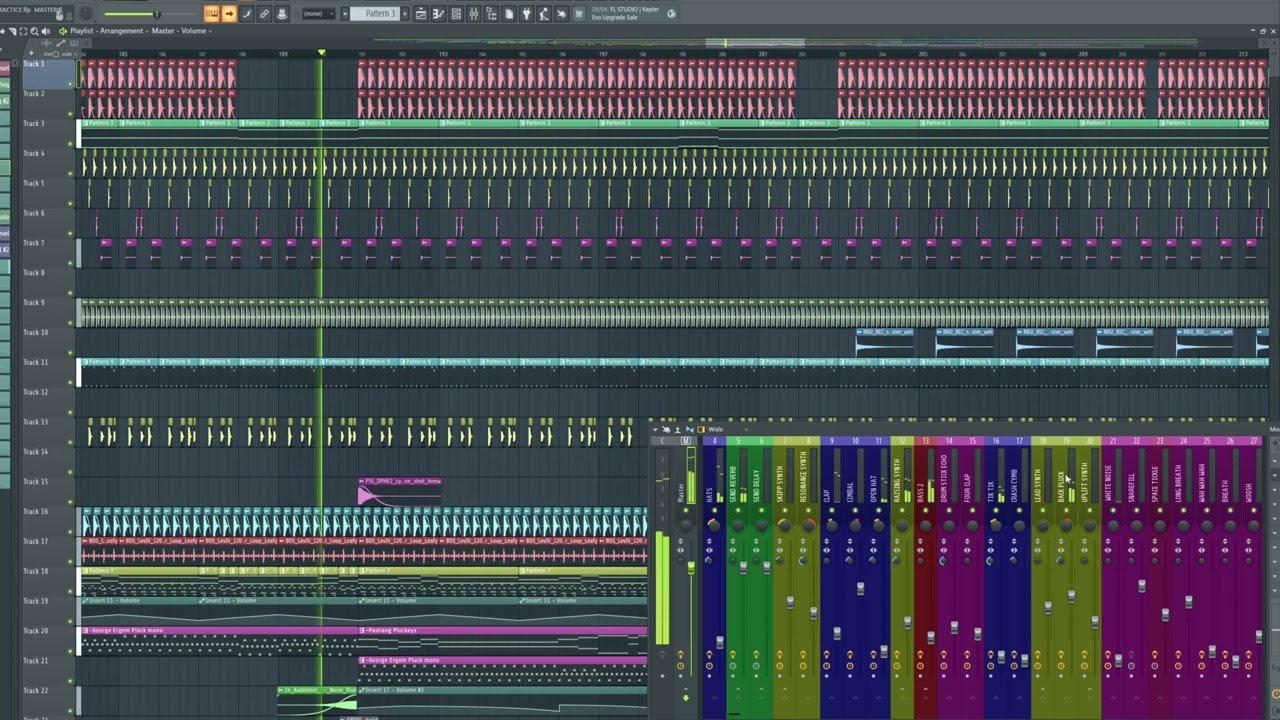
Task: Mute playlist Track 1
Action: [x=70, y=83]
